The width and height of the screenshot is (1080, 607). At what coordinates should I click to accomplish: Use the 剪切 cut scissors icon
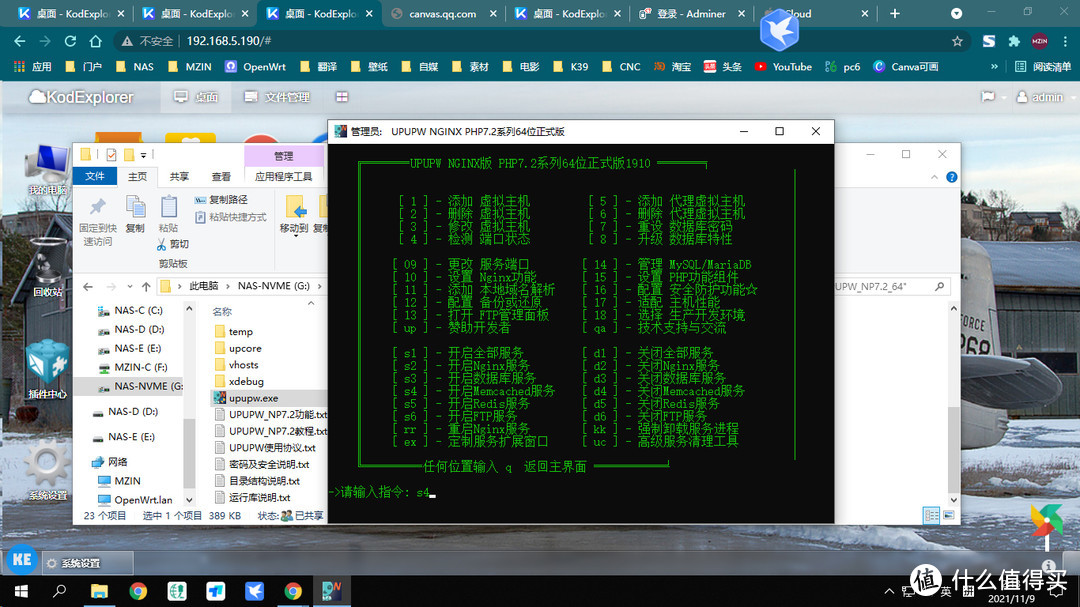point(162,245)
